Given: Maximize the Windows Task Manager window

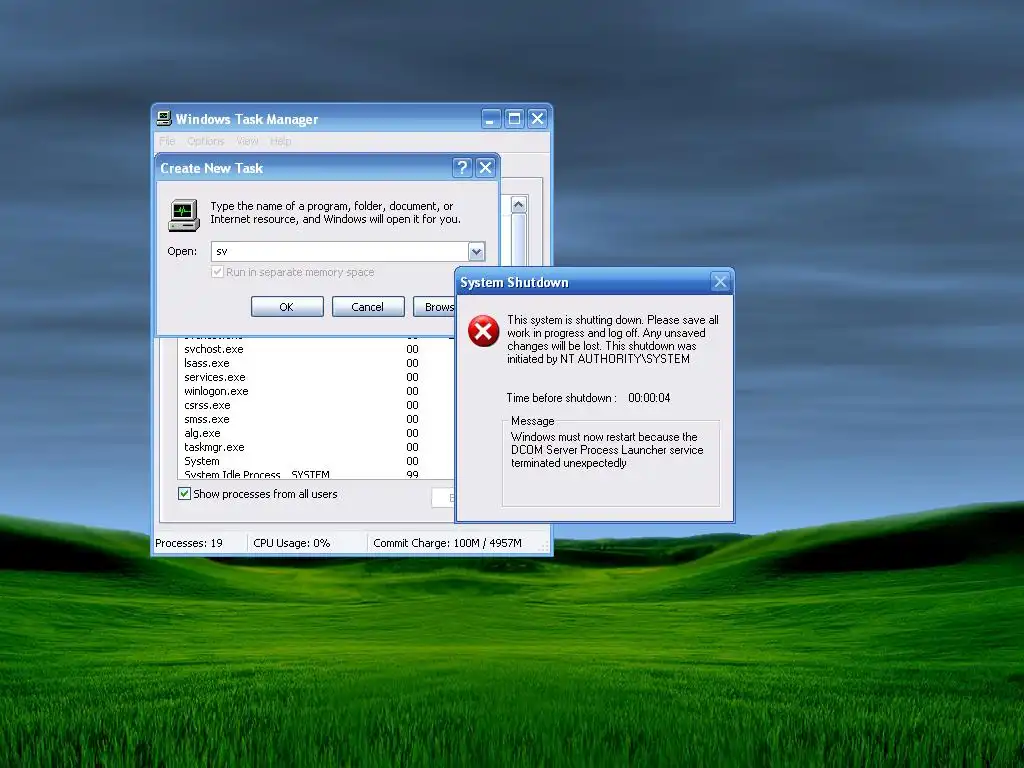Looking at the screenshot, I should pos(515,119).
